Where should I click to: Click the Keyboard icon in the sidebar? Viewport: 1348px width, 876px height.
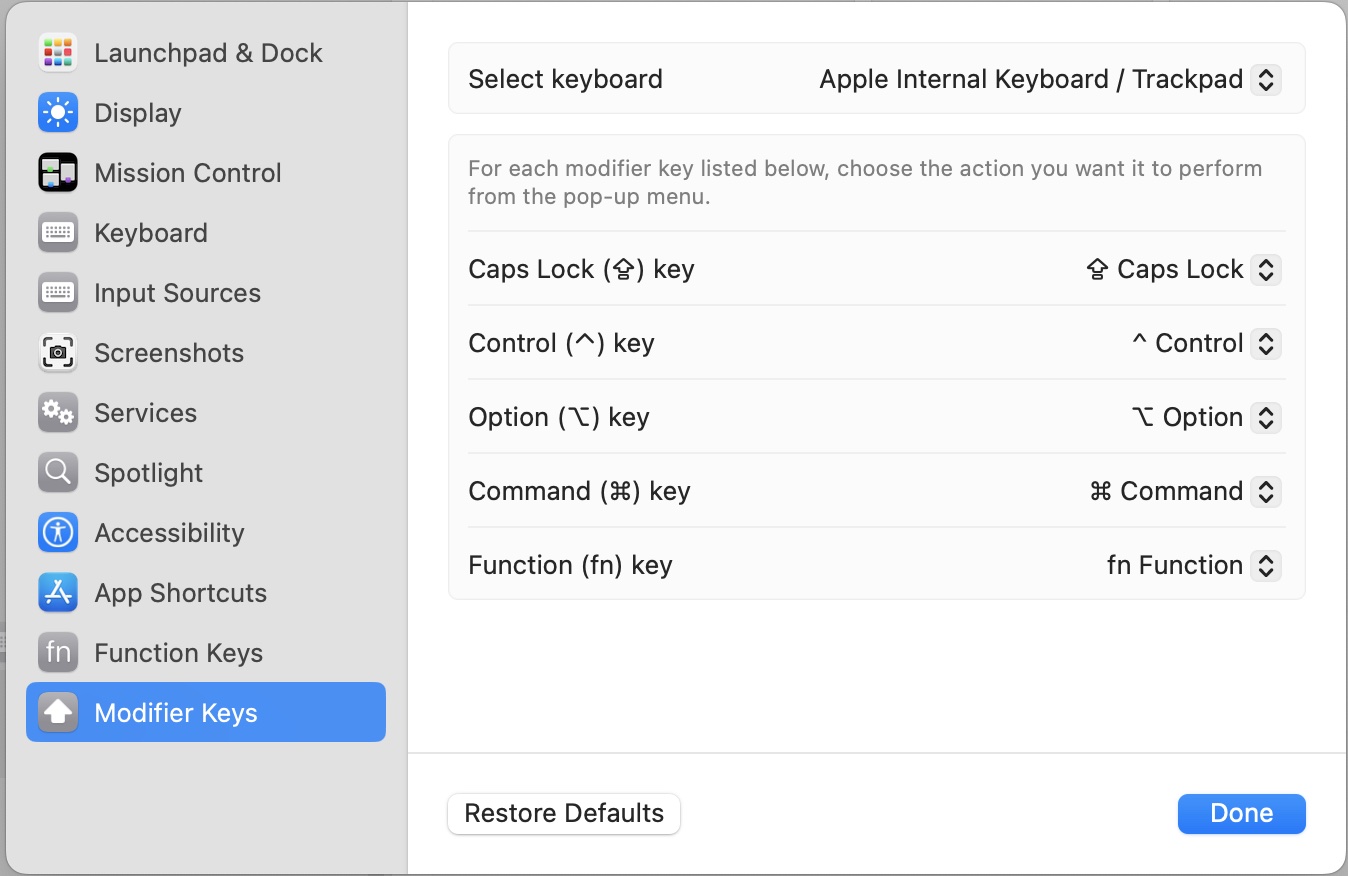pos(57,232)
